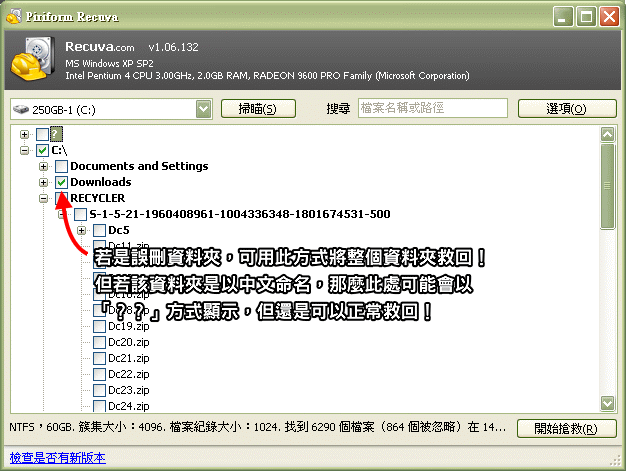Select the Dc24.zip file
The width and height of the screenshot is (626, 471).
129,406
